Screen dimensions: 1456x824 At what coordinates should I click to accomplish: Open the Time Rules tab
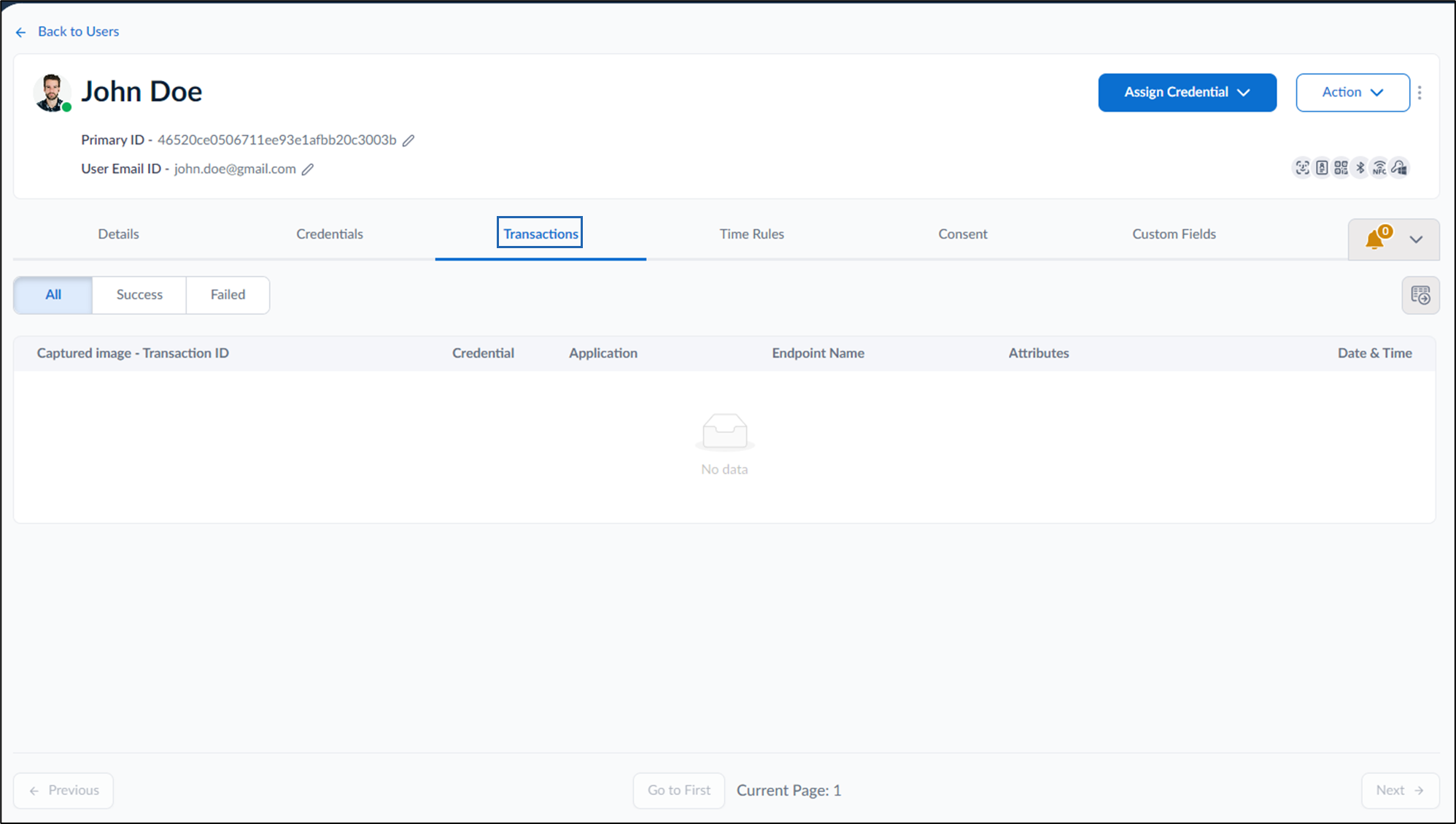coord(751,234)
